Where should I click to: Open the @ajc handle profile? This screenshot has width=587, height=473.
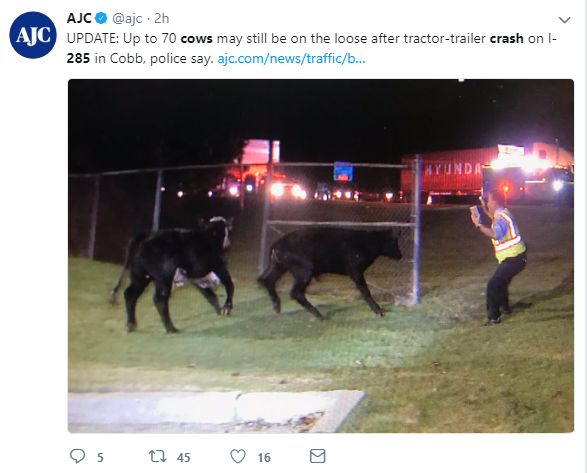[x=127, y=18]
